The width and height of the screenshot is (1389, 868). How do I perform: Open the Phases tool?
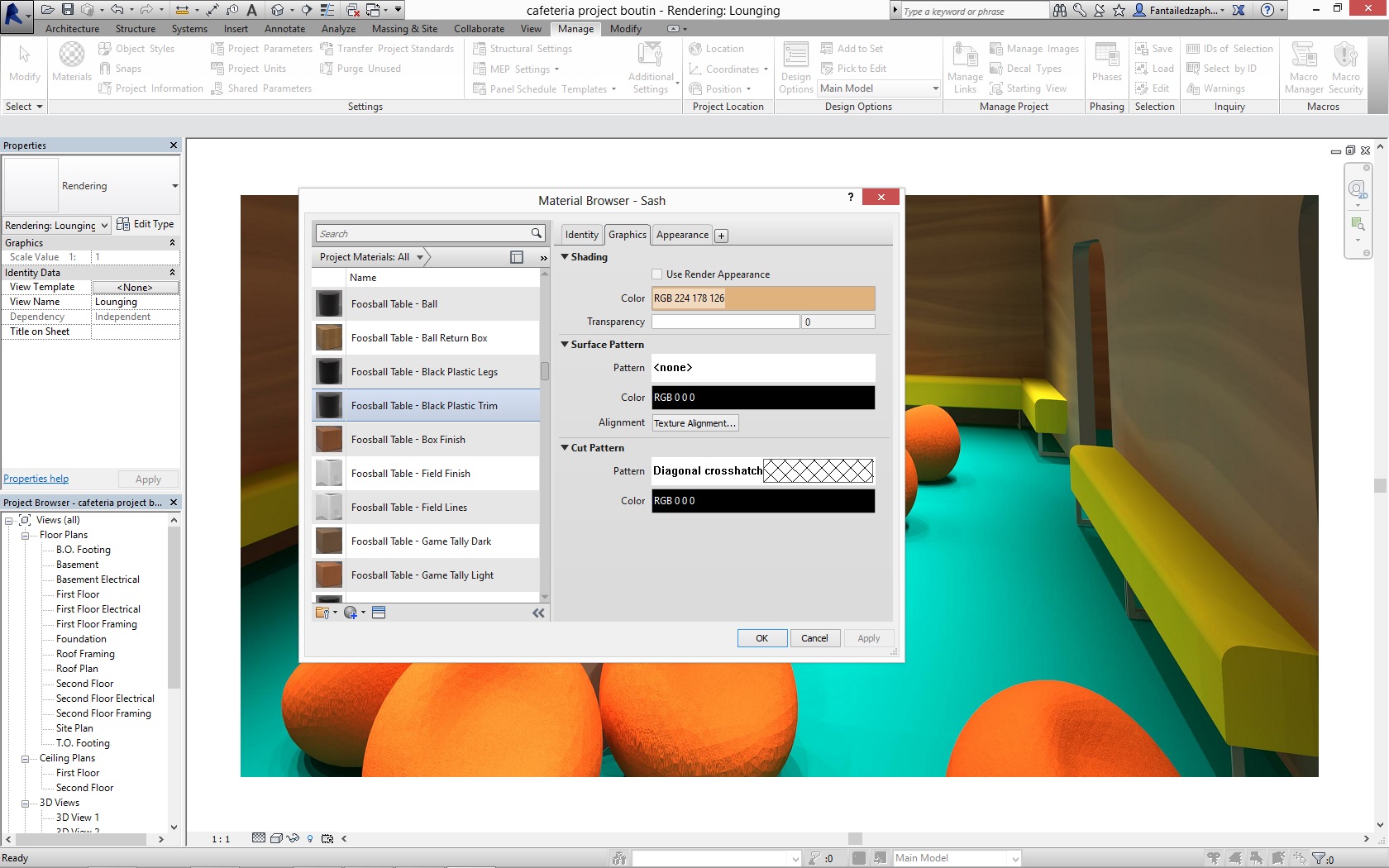tap(1106, 62)
